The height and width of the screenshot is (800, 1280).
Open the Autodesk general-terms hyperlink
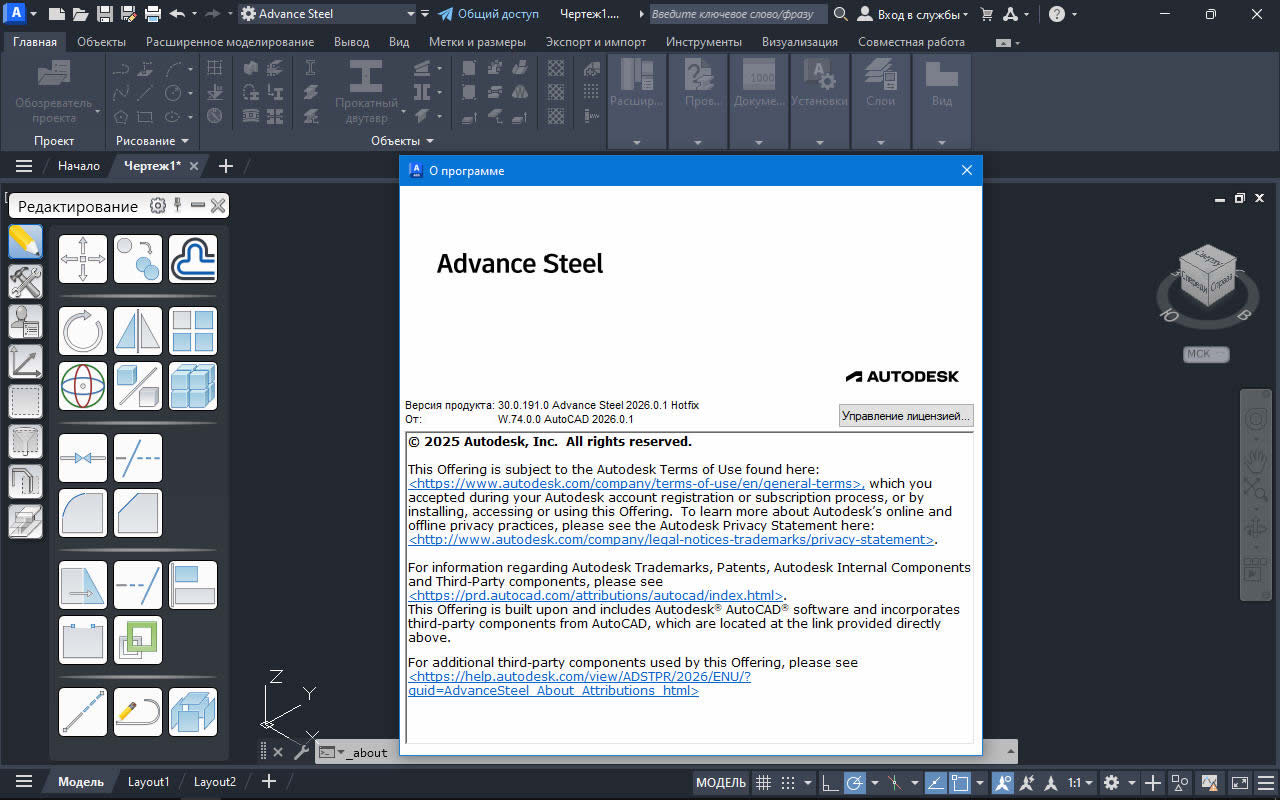click(x=636, y=483)
